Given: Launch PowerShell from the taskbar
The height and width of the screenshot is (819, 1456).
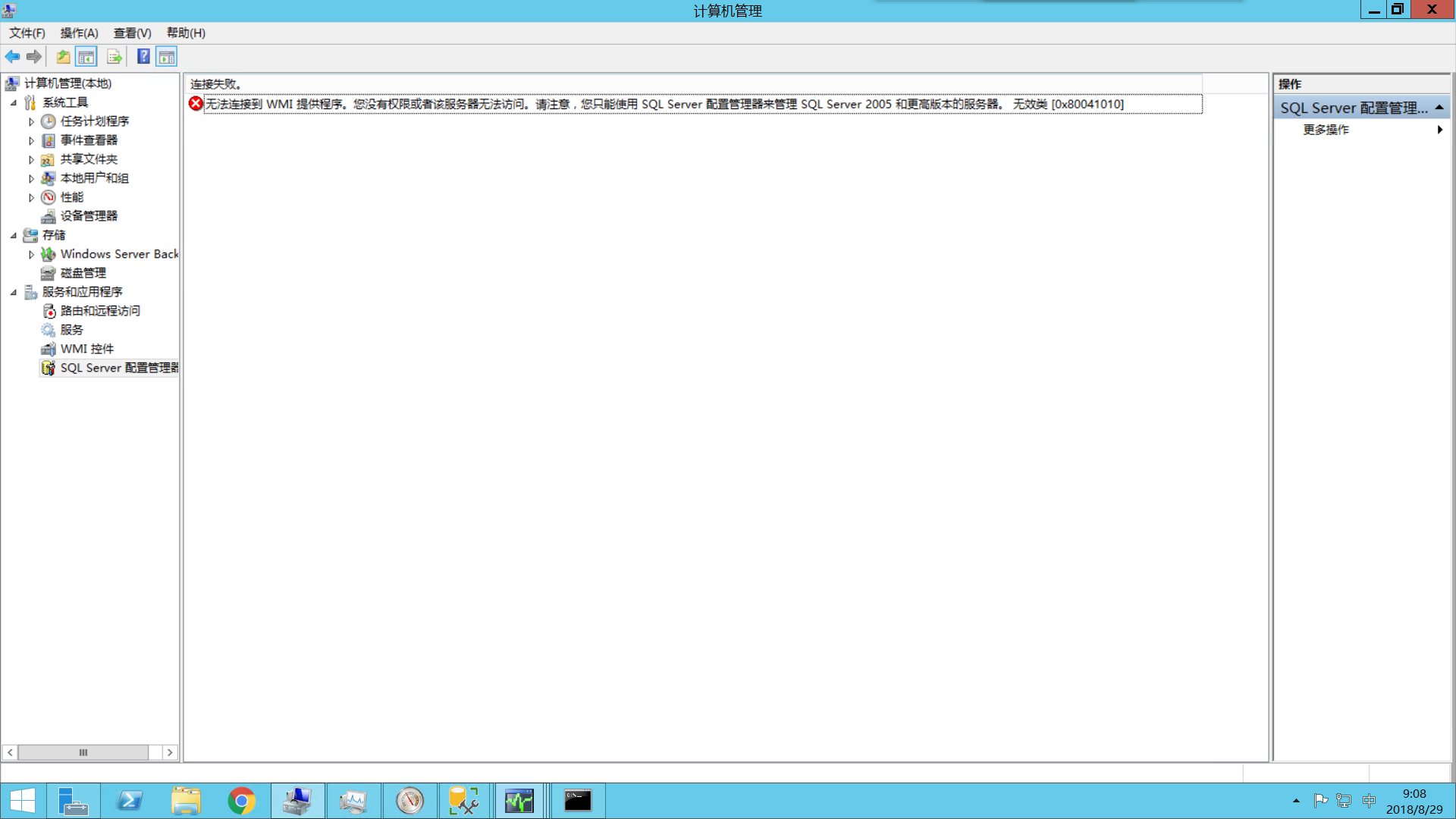Looking at the screenshot, I should (x=130, y=801).
